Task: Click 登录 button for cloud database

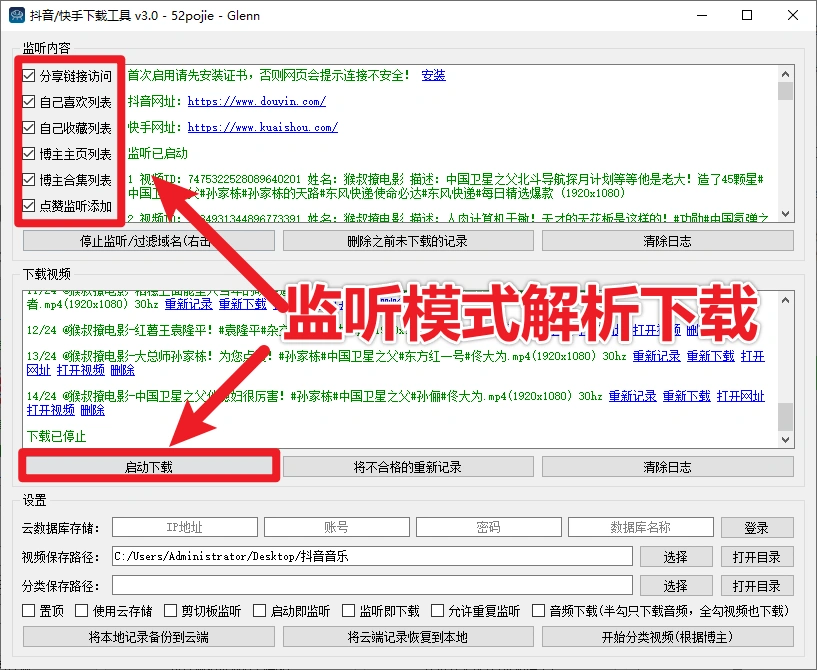Action: point(756,527)
